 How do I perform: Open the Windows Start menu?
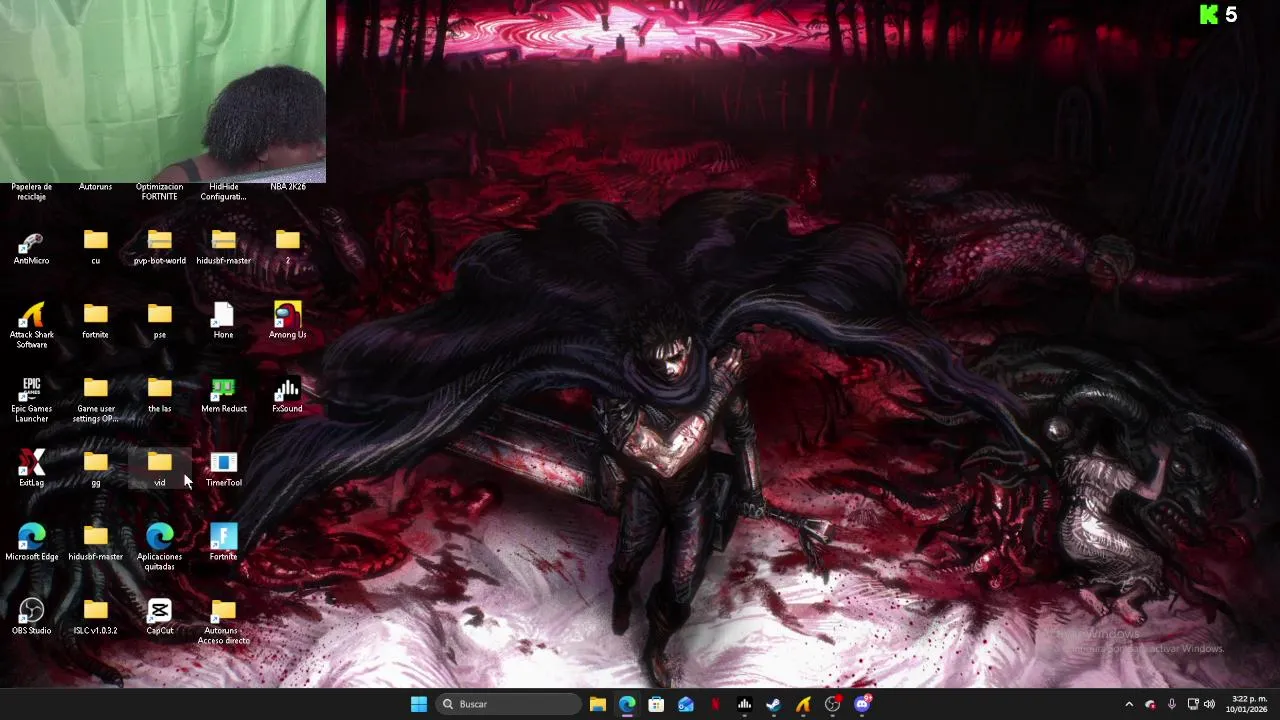click(x=419, y=704)
